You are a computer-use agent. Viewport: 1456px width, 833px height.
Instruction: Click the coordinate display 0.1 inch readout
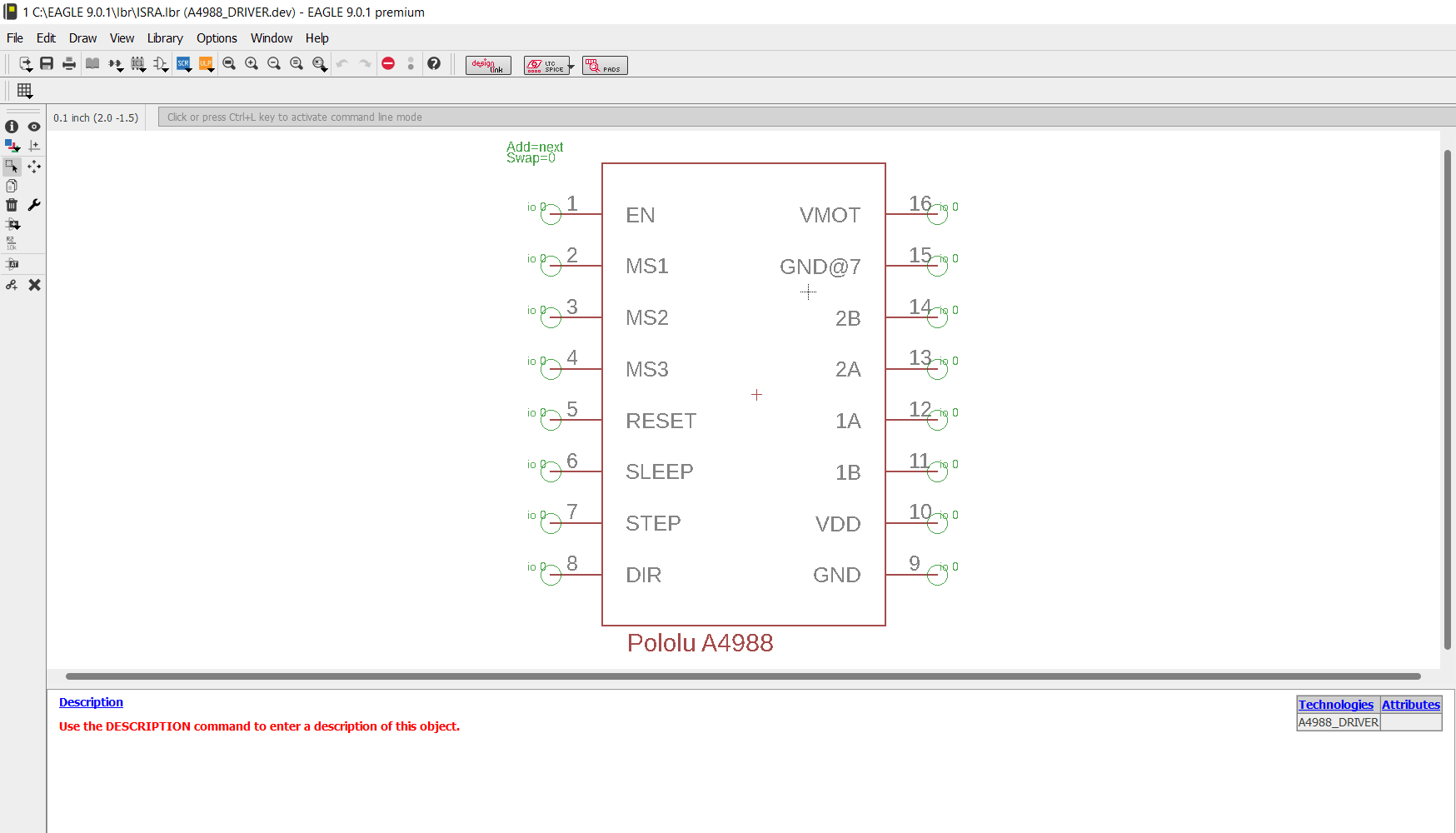pyautogui.click(x=96, y=118)
